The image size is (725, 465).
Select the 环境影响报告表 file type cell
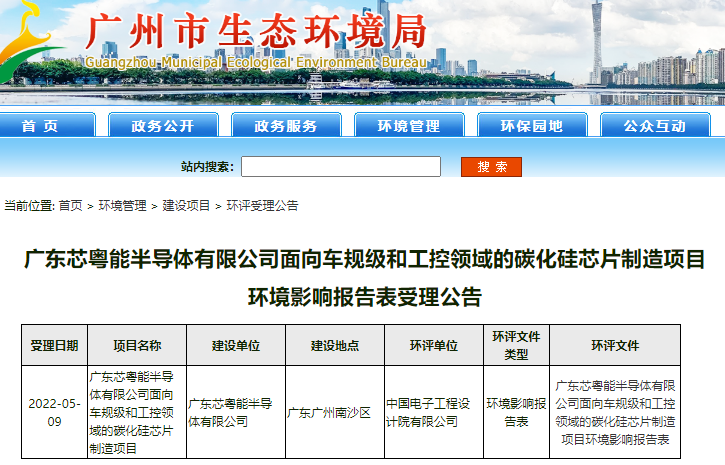pos(516,412)
